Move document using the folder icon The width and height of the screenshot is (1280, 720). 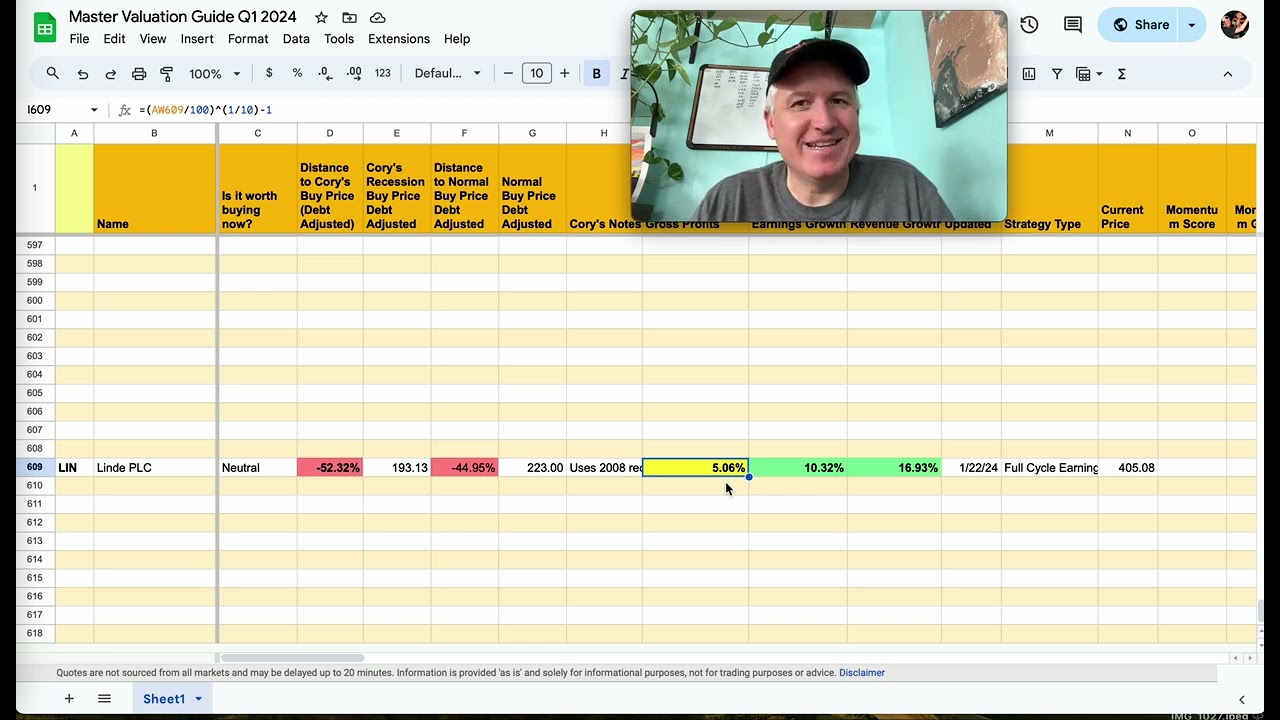coord(349,18)
